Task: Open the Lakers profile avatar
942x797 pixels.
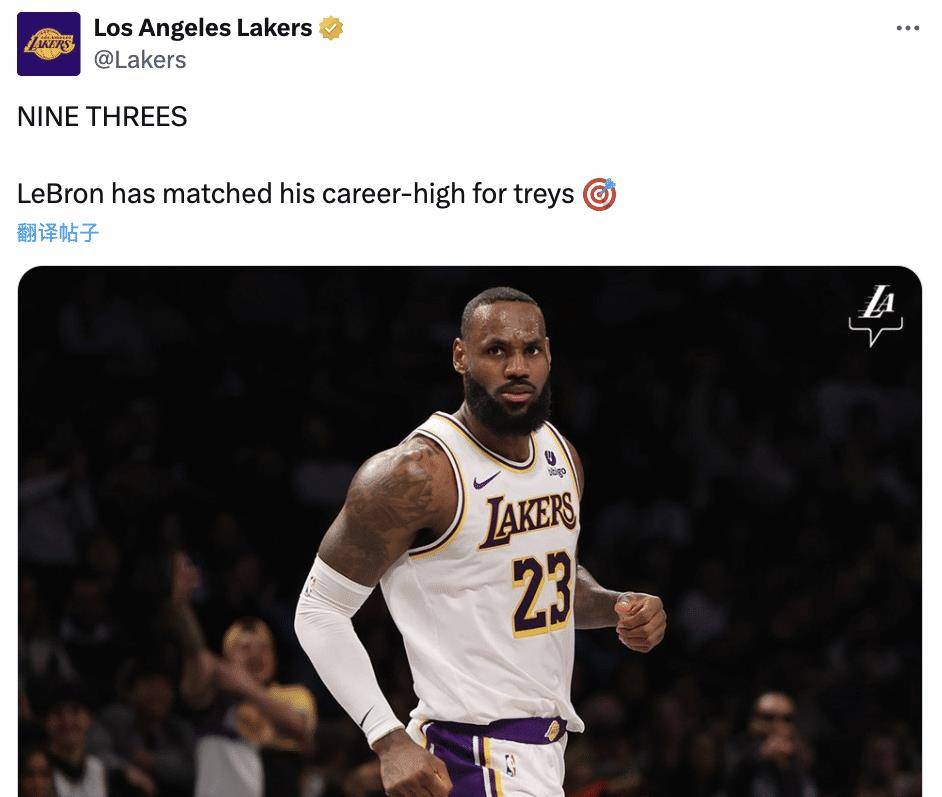Action: pyautogui.click(x=49, y=44)
